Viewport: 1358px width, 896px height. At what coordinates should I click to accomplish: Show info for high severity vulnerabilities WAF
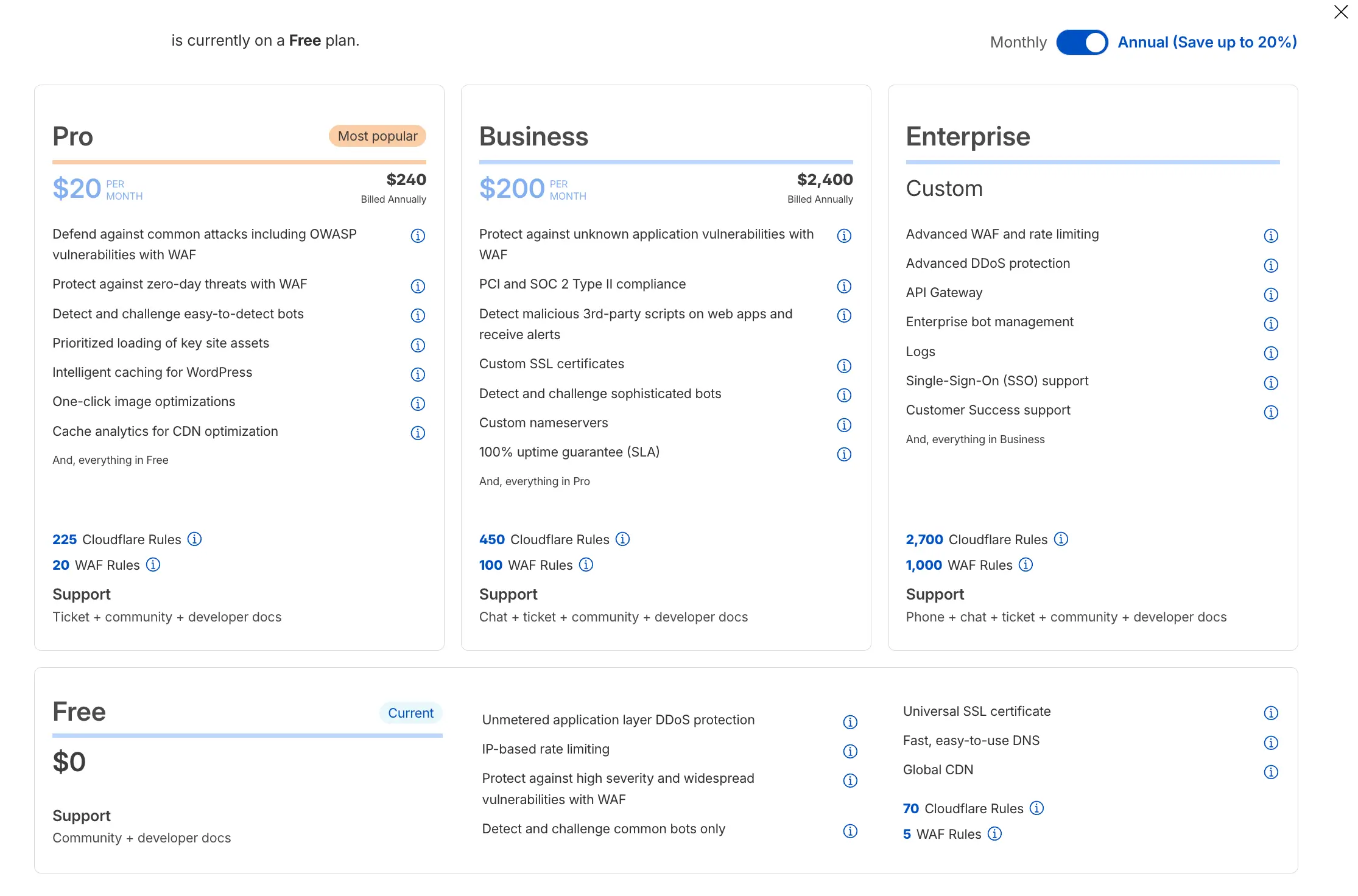850,780
